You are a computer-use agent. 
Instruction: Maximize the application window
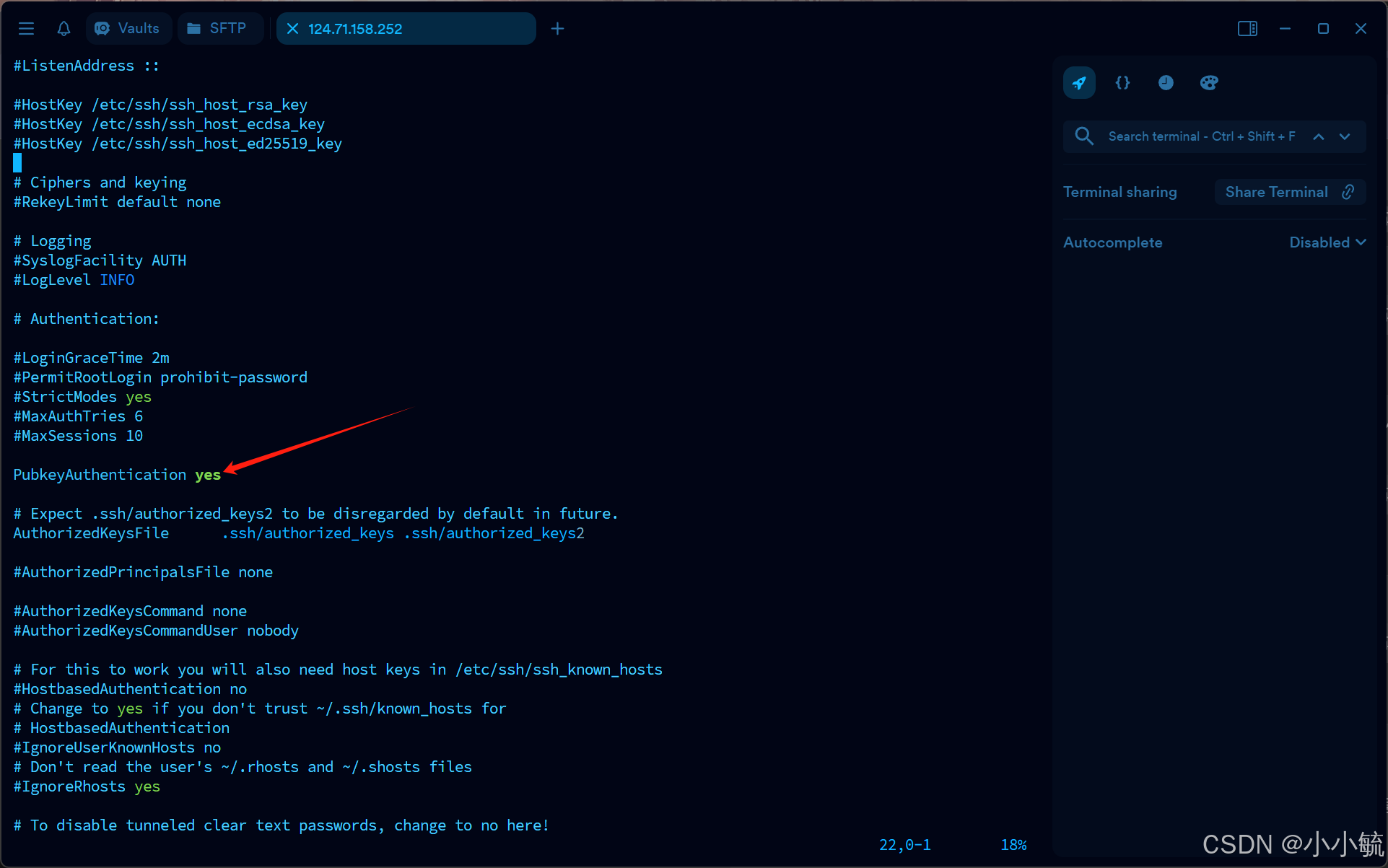click(x=1323, y=28)
